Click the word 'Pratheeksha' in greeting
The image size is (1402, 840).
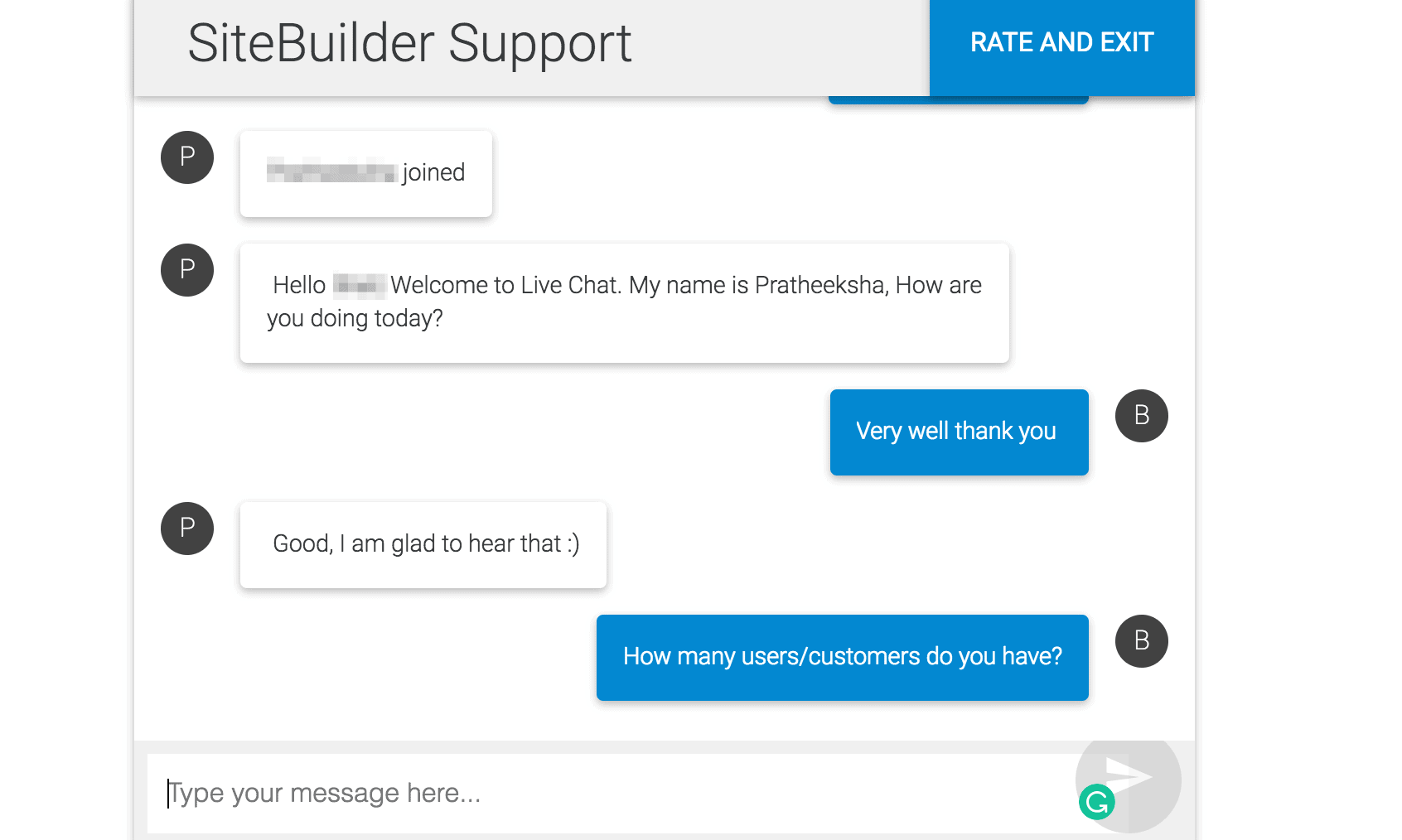(x=820, y=285)
